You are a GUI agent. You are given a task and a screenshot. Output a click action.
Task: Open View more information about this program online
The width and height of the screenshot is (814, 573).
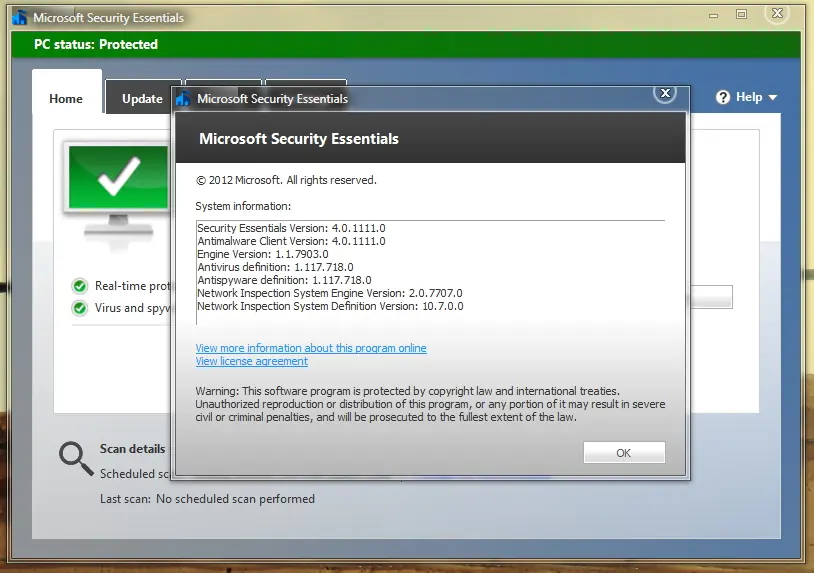click(x=311, y=348)
